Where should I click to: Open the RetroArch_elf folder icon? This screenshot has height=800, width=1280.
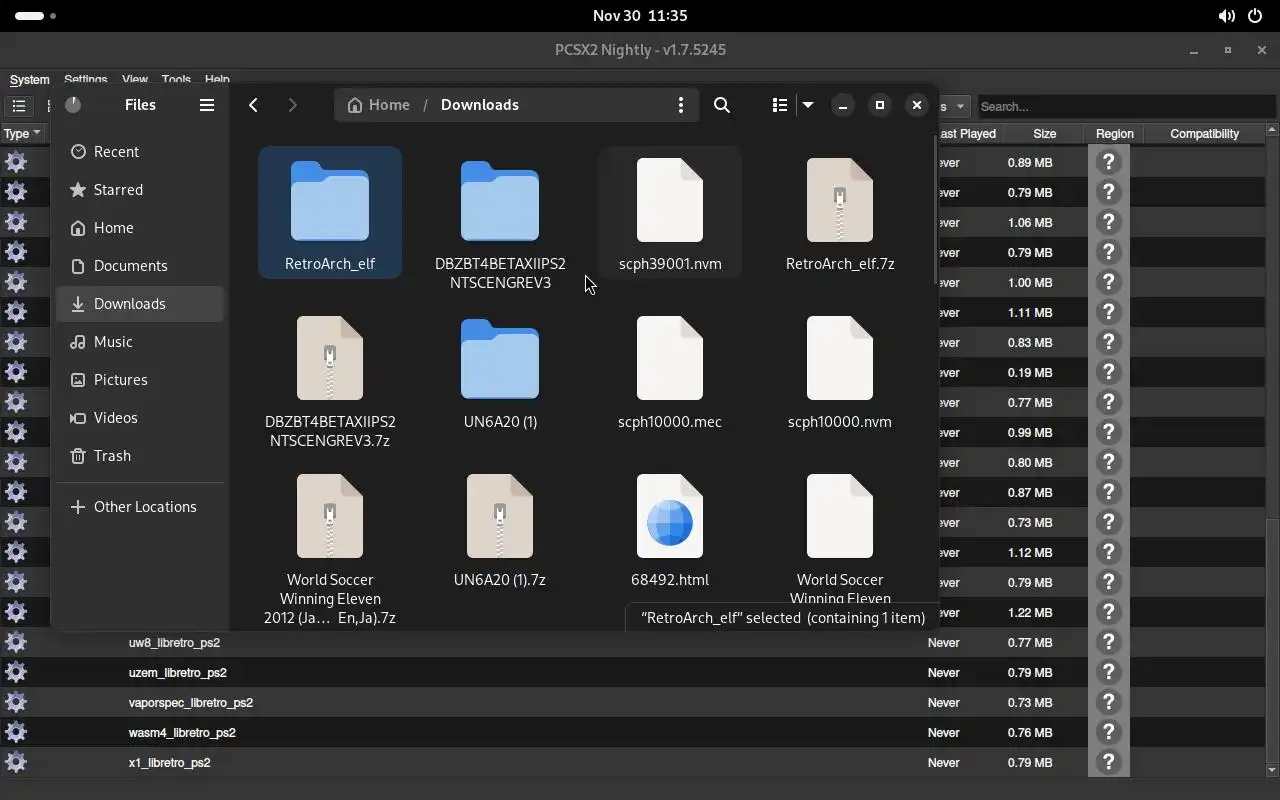(330, 200)
